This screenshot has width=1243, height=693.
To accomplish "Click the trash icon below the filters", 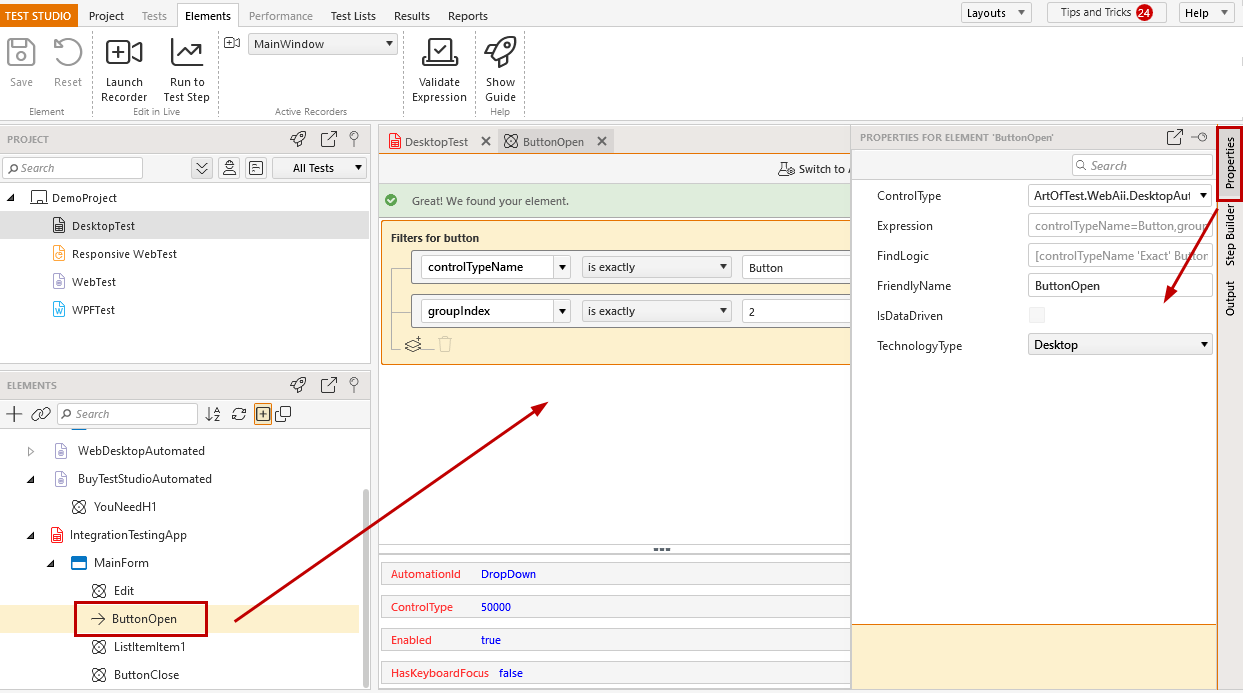I will click(x=445, y=344).
